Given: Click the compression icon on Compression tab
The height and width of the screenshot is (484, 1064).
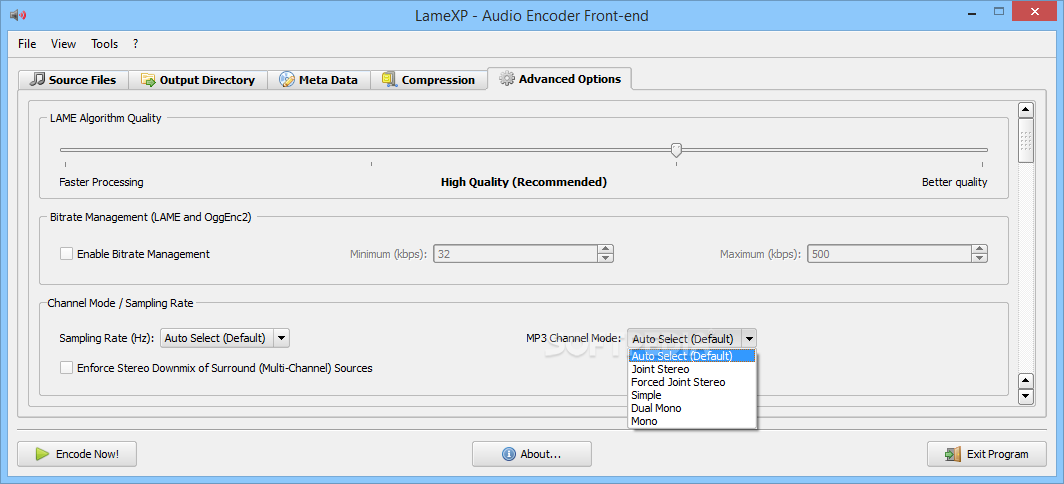Looking at the screenshot, I should [x=389, y=79].
